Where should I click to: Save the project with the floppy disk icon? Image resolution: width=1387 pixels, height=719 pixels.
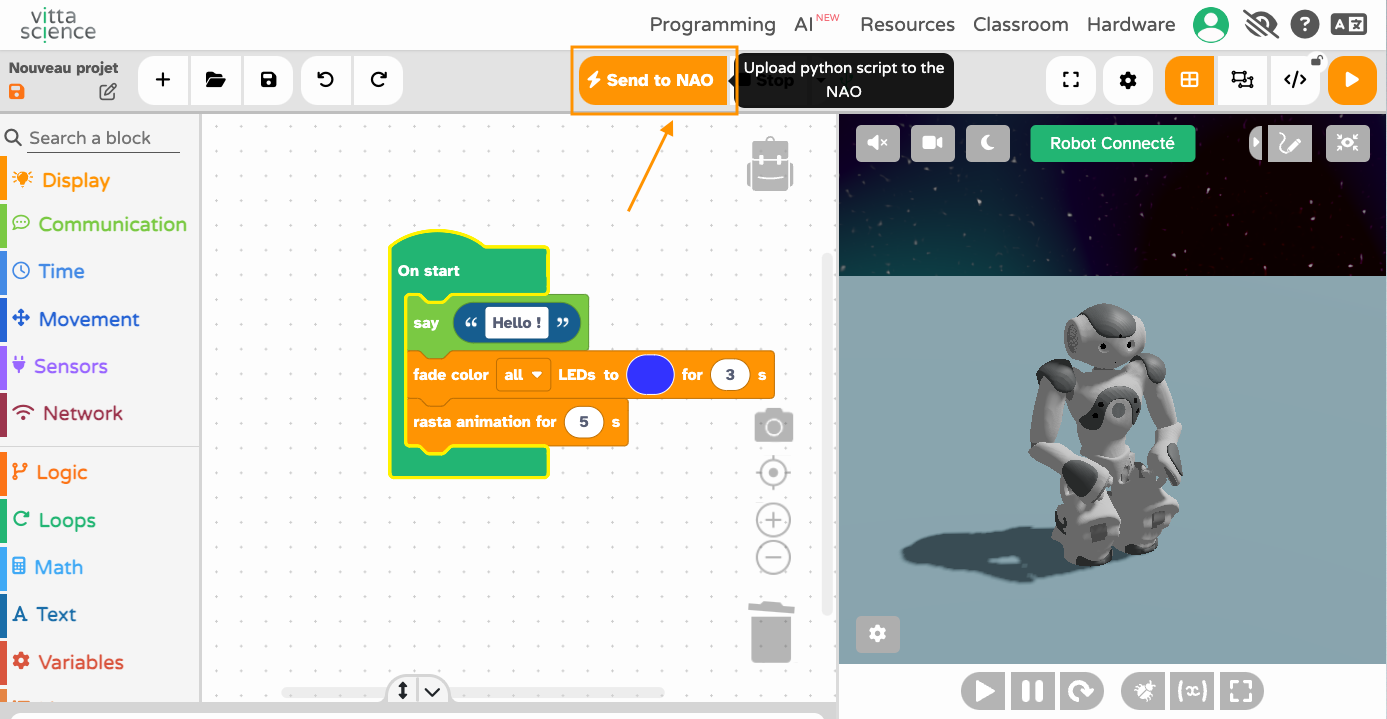coord(268,80)
